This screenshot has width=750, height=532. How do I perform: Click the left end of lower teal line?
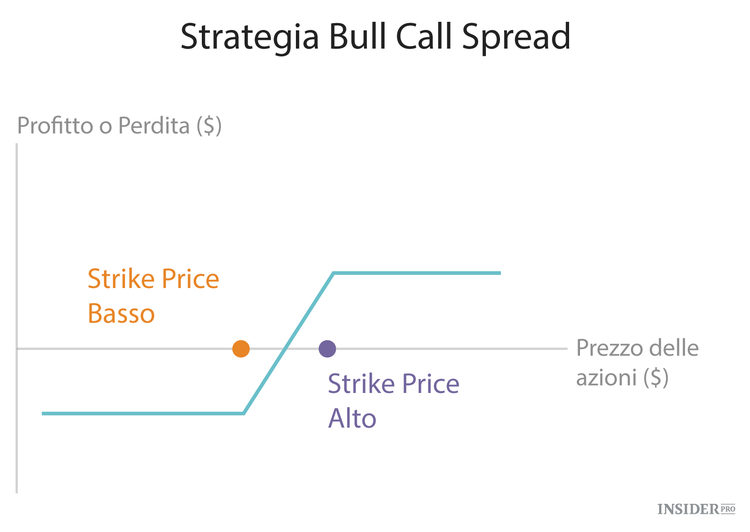(45, 412)
